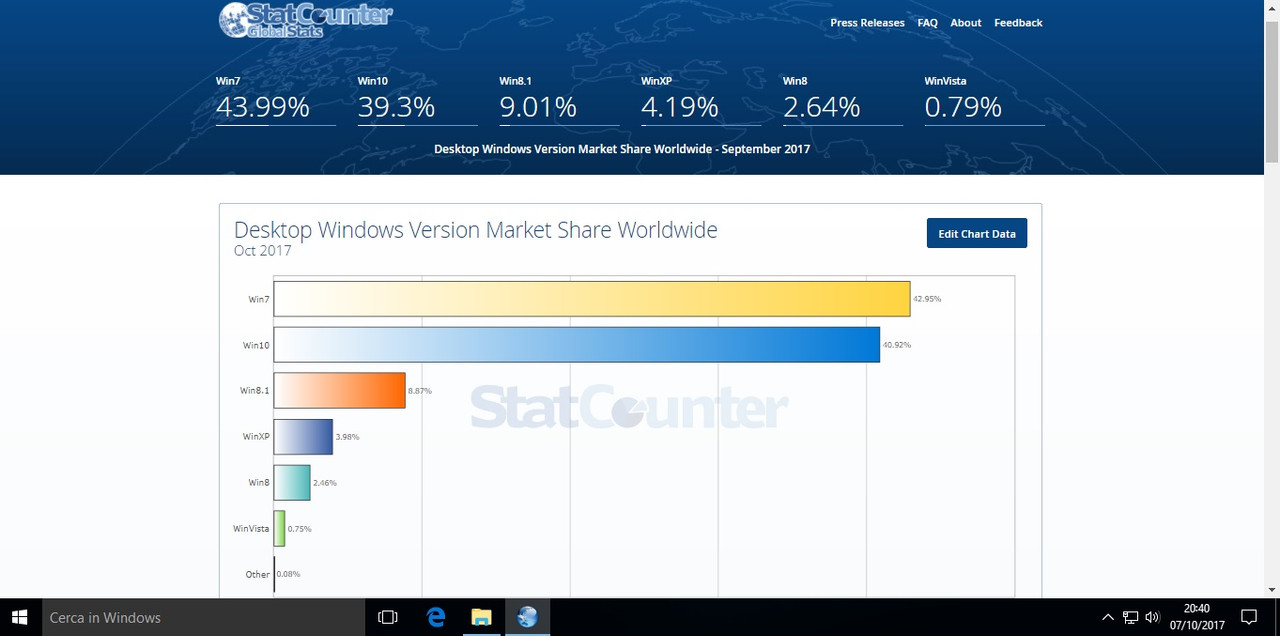This screenshot has height=636, width=1280.
Task: Click the 40.92% value label
Action: click(x=897, y=345)
